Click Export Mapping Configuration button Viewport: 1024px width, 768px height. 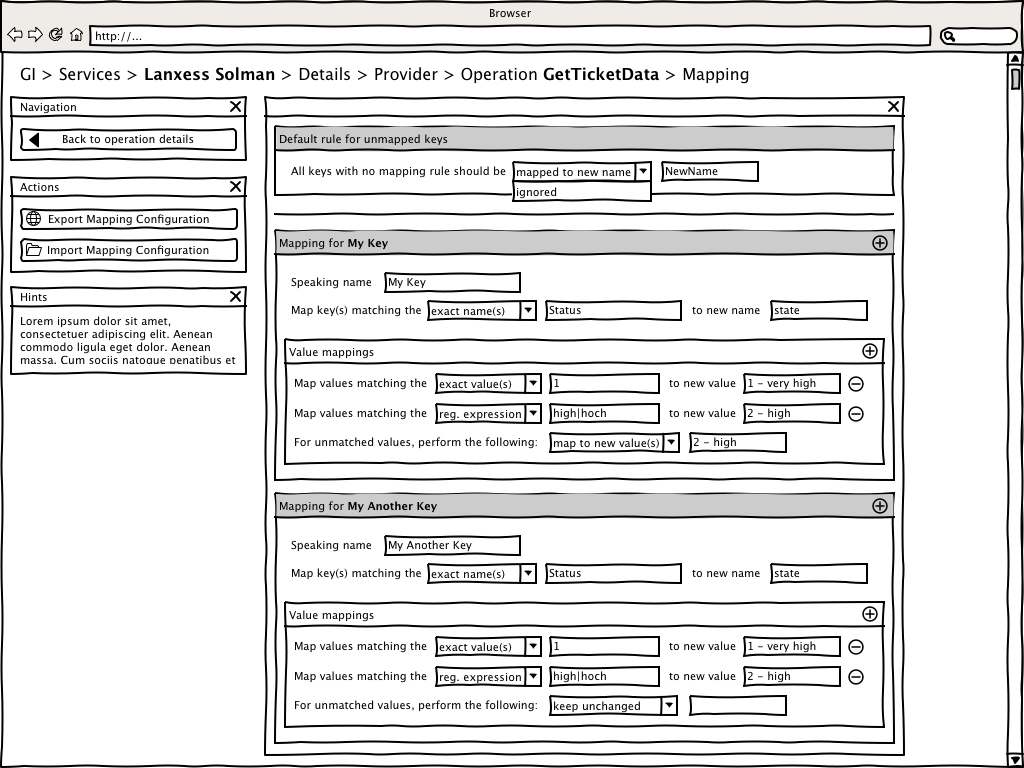pyautogui.click(x=128, y=219)
